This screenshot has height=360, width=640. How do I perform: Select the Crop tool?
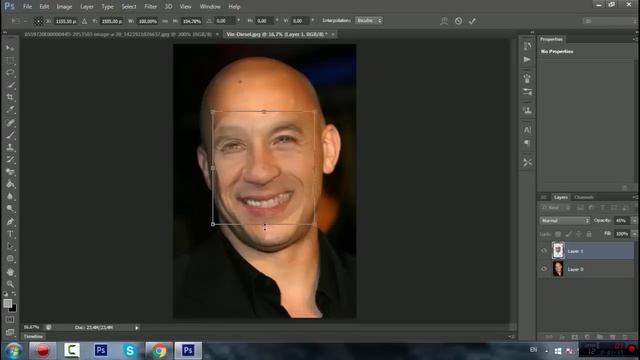pos(10,97)
